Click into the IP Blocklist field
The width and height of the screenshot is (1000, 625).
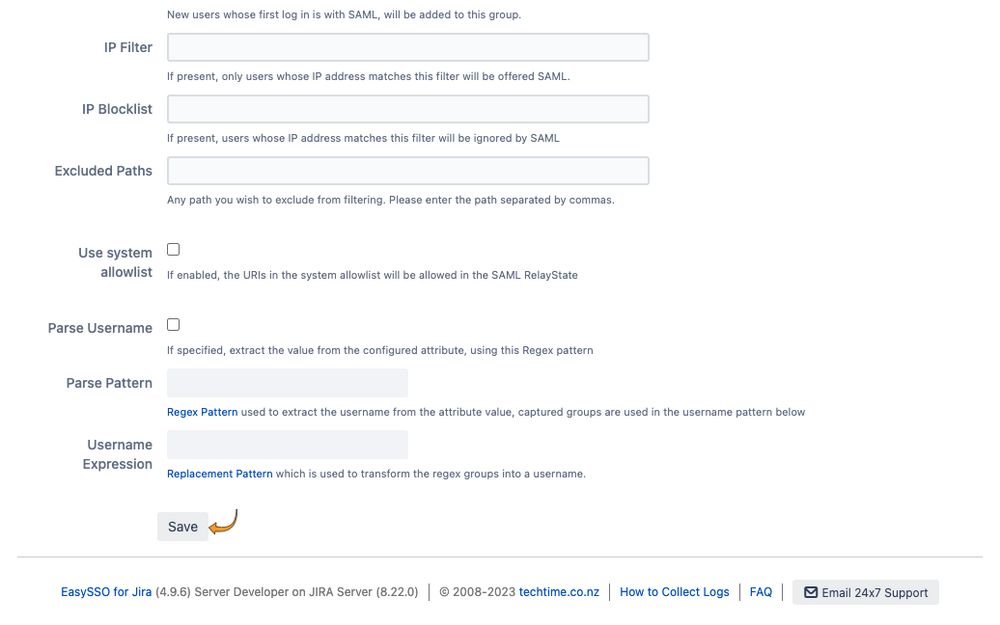(408, 109)
